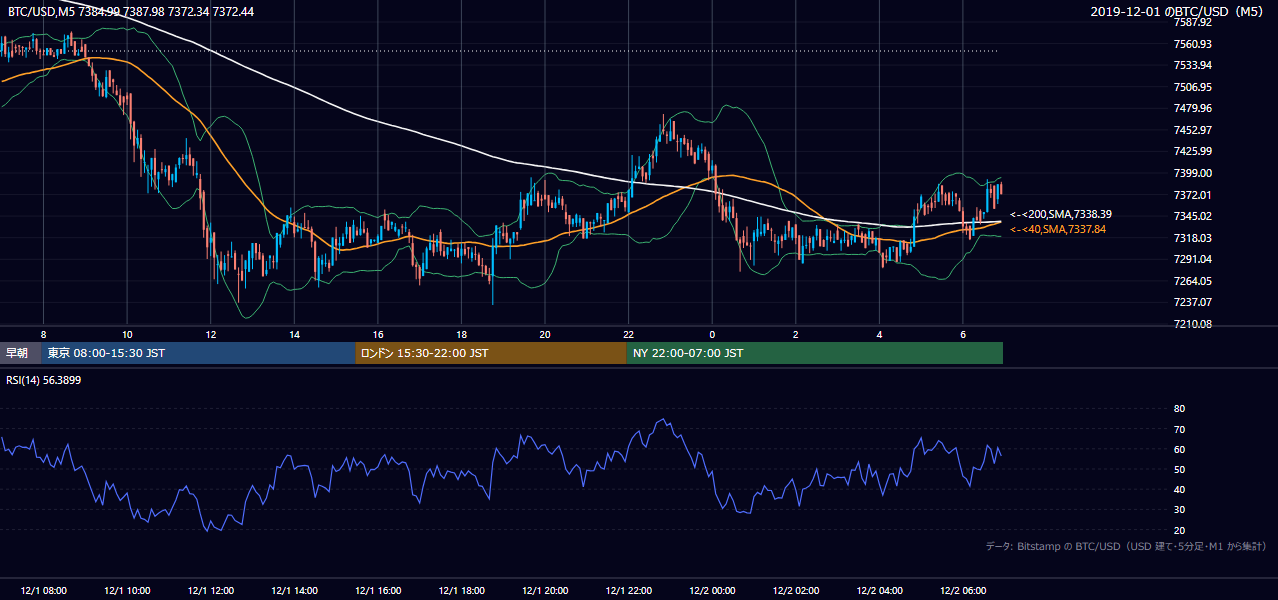
Task: Click the BTC/USD,M5 OHLC header text
Action: point(131,11)
